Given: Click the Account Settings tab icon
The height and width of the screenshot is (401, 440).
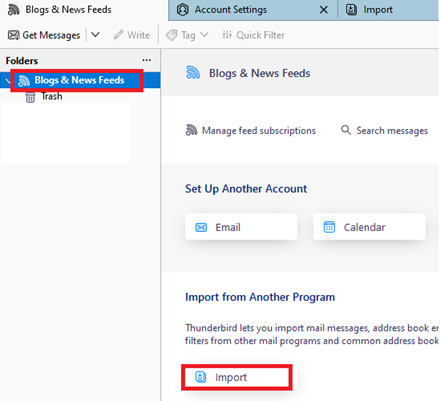Looking at the screenshot, I should coord(182,10).
